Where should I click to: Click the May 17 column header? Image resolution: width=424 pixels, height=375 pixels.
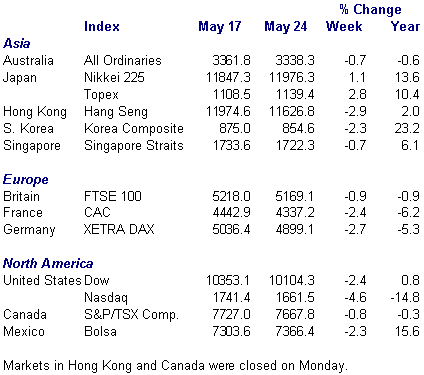[x=220, y=27]
